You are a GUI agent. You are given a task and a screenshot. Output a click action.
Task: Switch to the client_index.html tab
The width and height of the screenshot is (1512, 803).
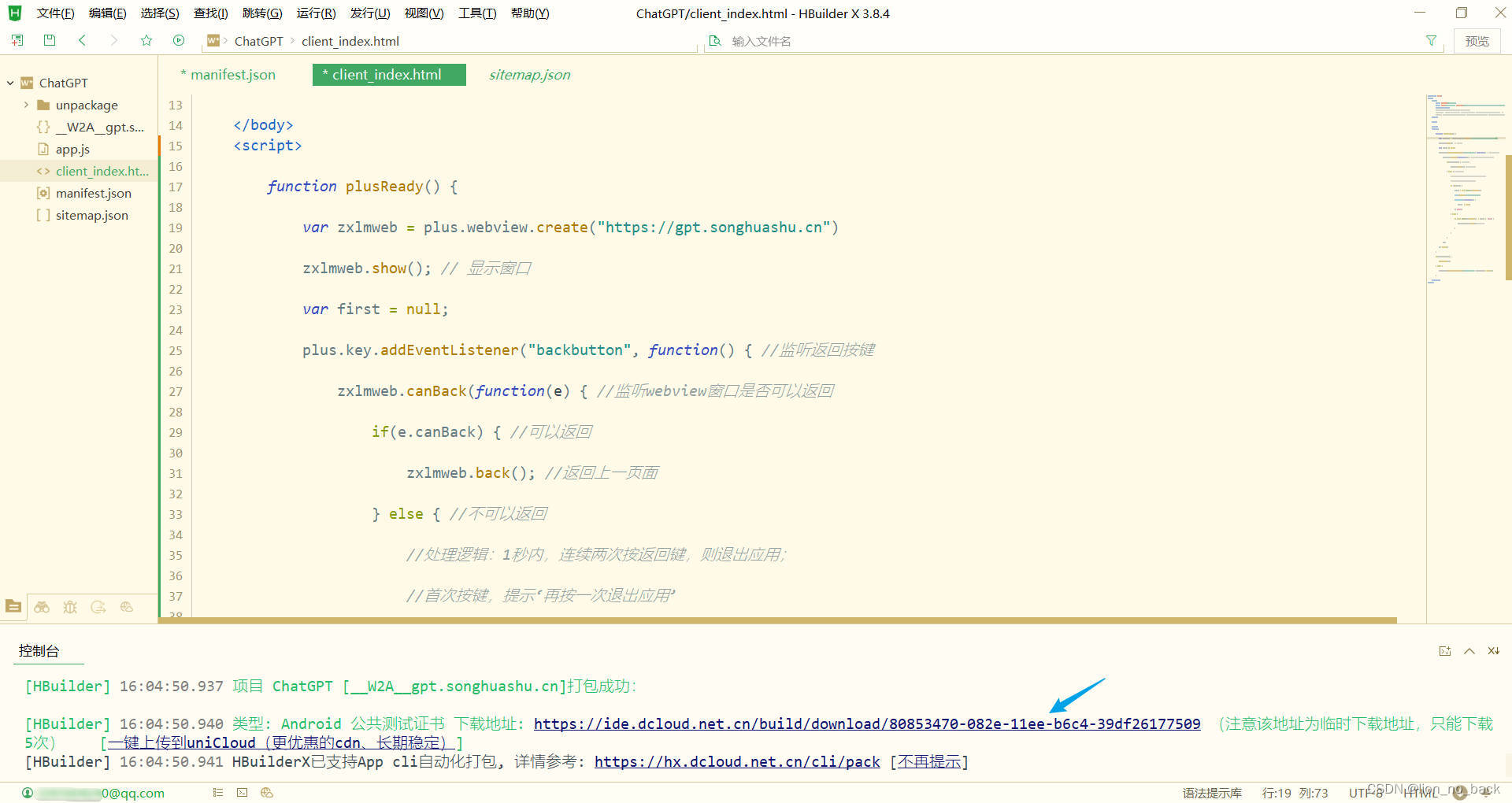click(389, 75)
